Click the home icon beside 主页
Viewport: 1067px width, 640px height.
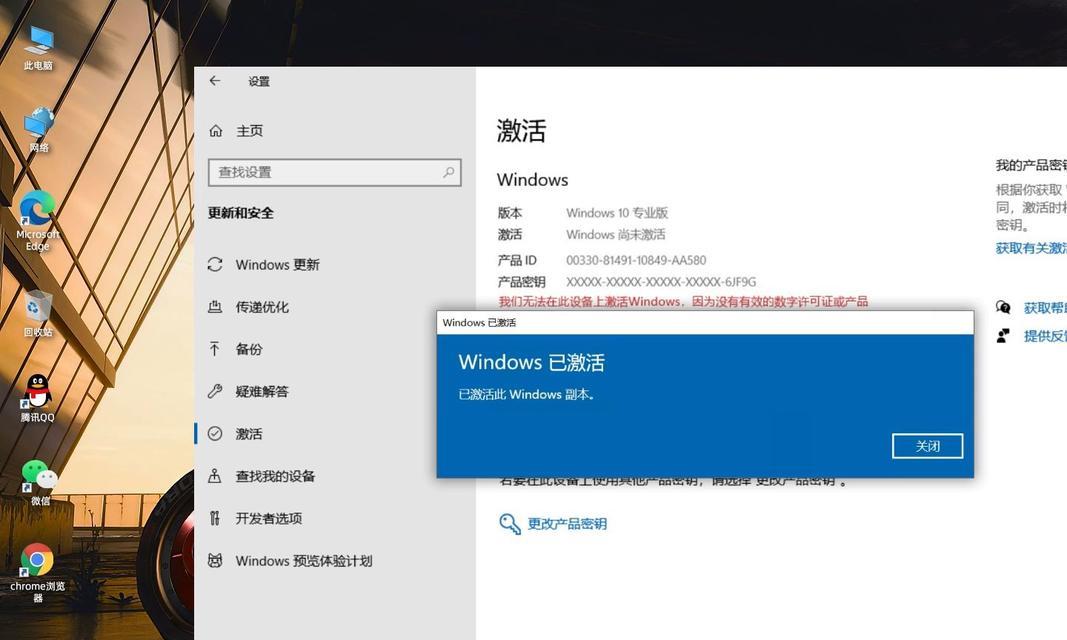pyautogui.click(x=216, y=131)
